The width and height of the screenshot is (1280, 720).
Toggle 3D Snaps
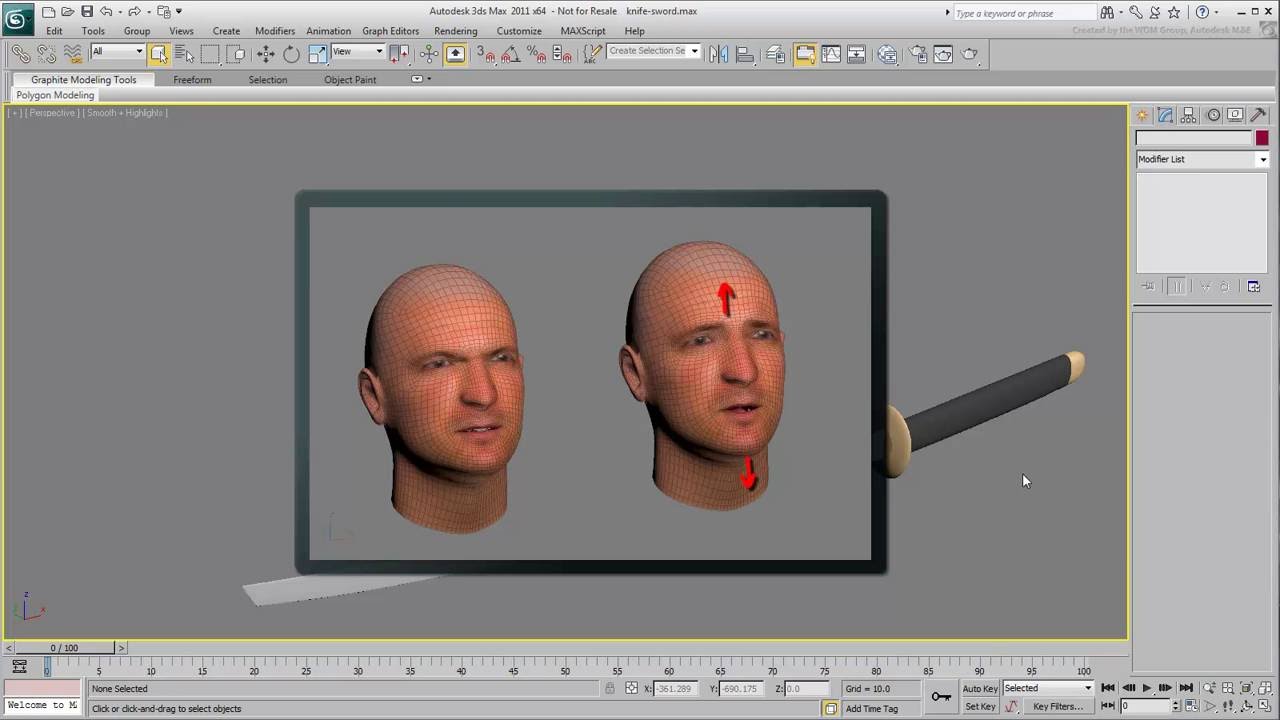coord(486,54)
